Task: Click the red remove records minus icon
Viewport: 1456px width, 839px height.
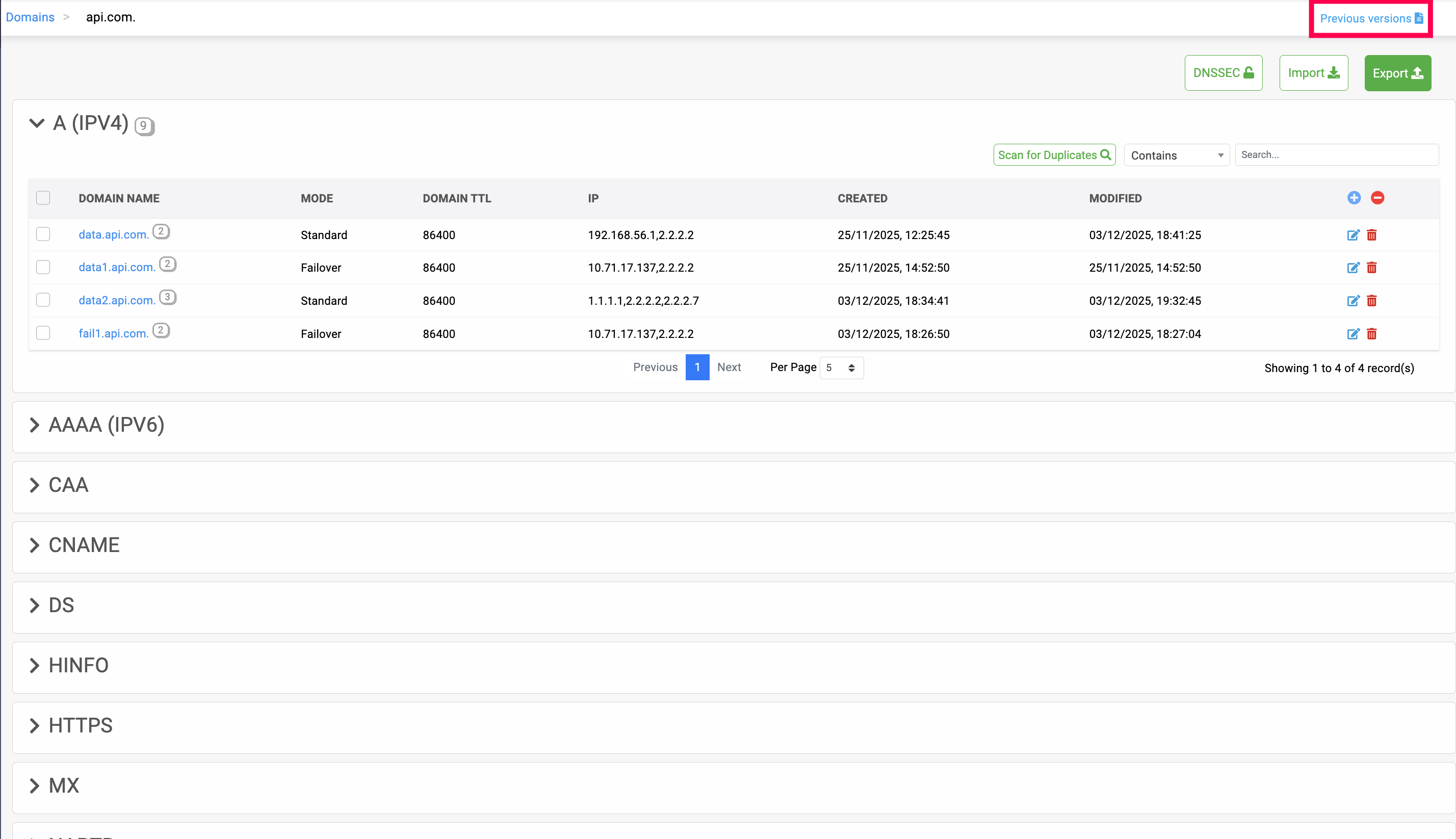Action: coord(1377,198)
